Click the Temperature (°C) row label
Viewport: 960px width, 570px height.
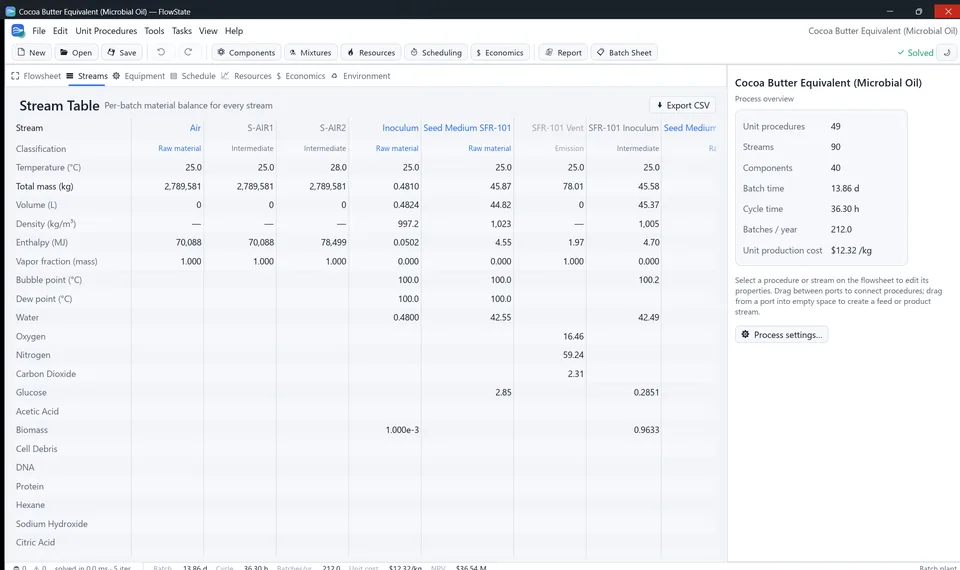(48, 167)
